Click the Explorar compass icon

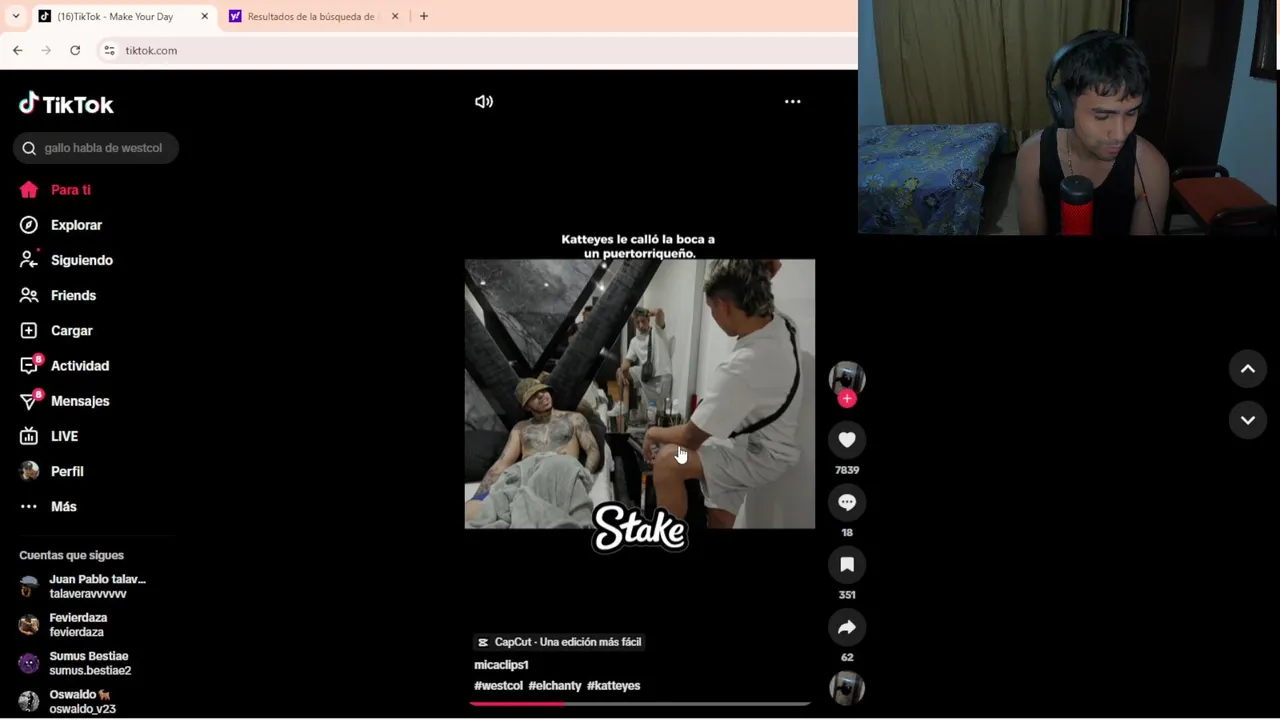point(29,225)
